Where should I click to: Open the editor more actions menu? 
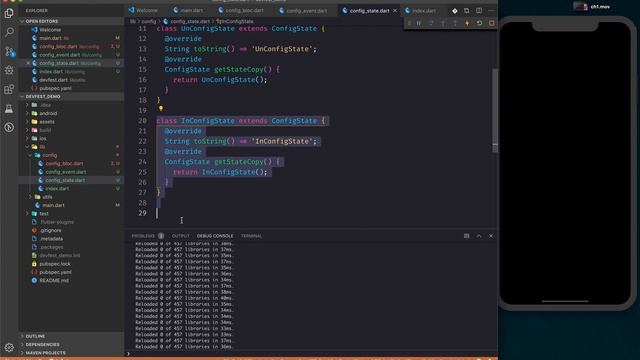pos(491,11)
